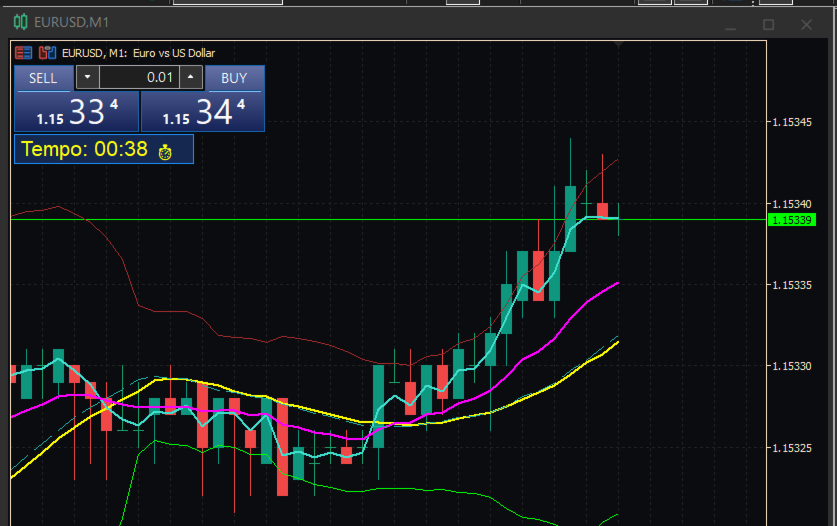This screenshot has width=837, height=526.
Task: Click the Tempo 00:38 countdown label
Action: tap(84, 149)
